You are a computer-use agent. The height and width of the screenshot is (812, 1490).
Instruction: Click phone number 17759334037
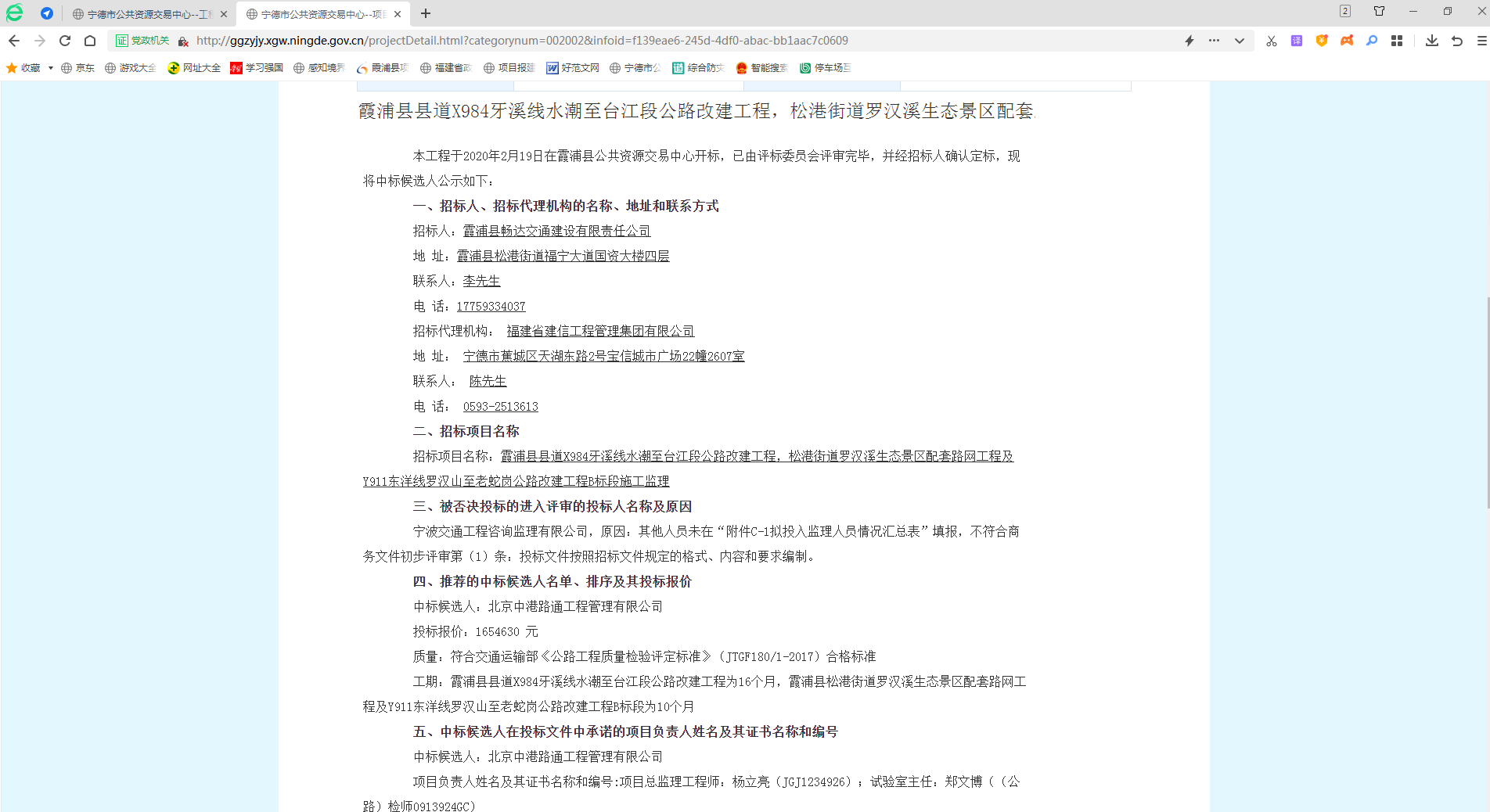[491, 306]
